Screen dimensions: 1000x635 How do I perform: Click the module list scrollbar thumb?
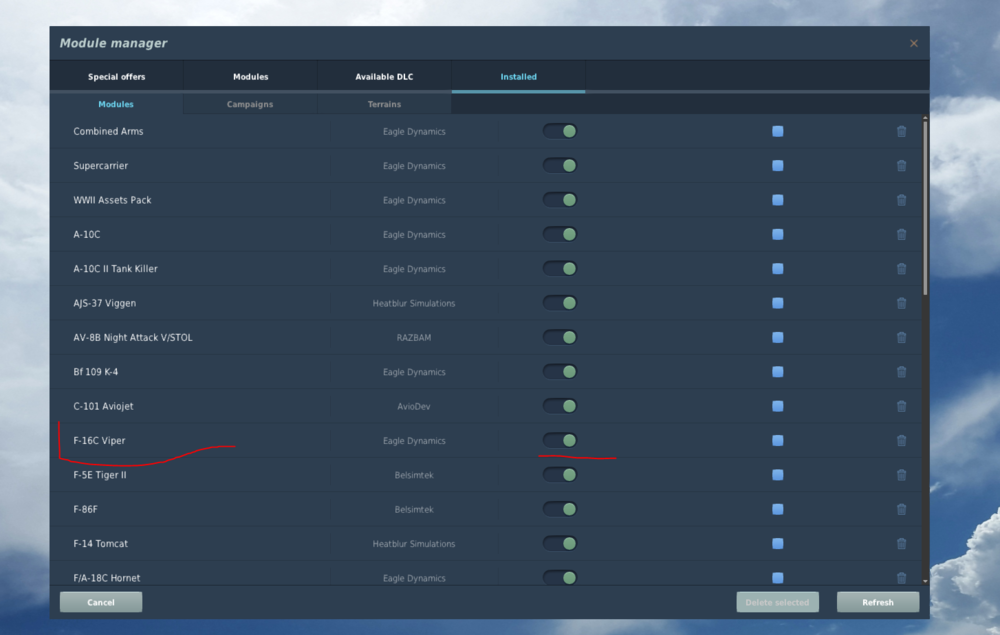[925, 208]
